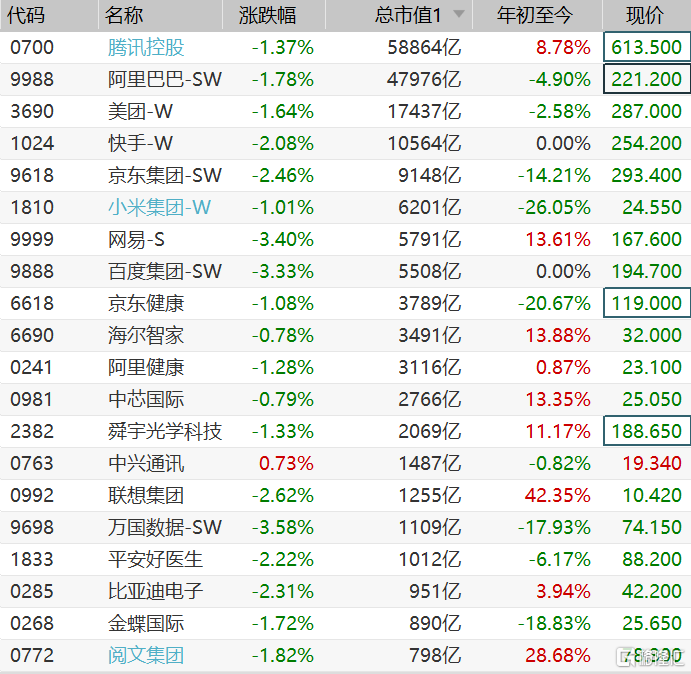Click the sort arrow beside 总市值1
This screenshot has width=691, height=674.
click(459, 15)
